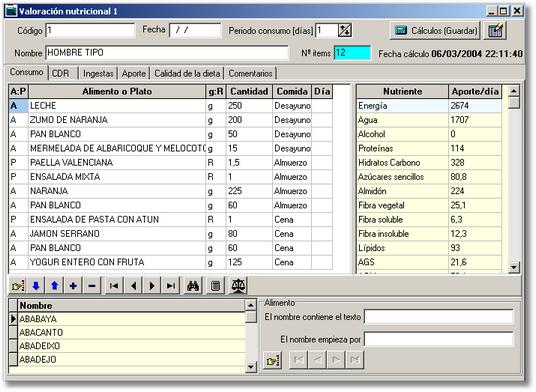Select the ZUMO DE NARANJA row
536x392 pixels.
(x=170, y=120)
